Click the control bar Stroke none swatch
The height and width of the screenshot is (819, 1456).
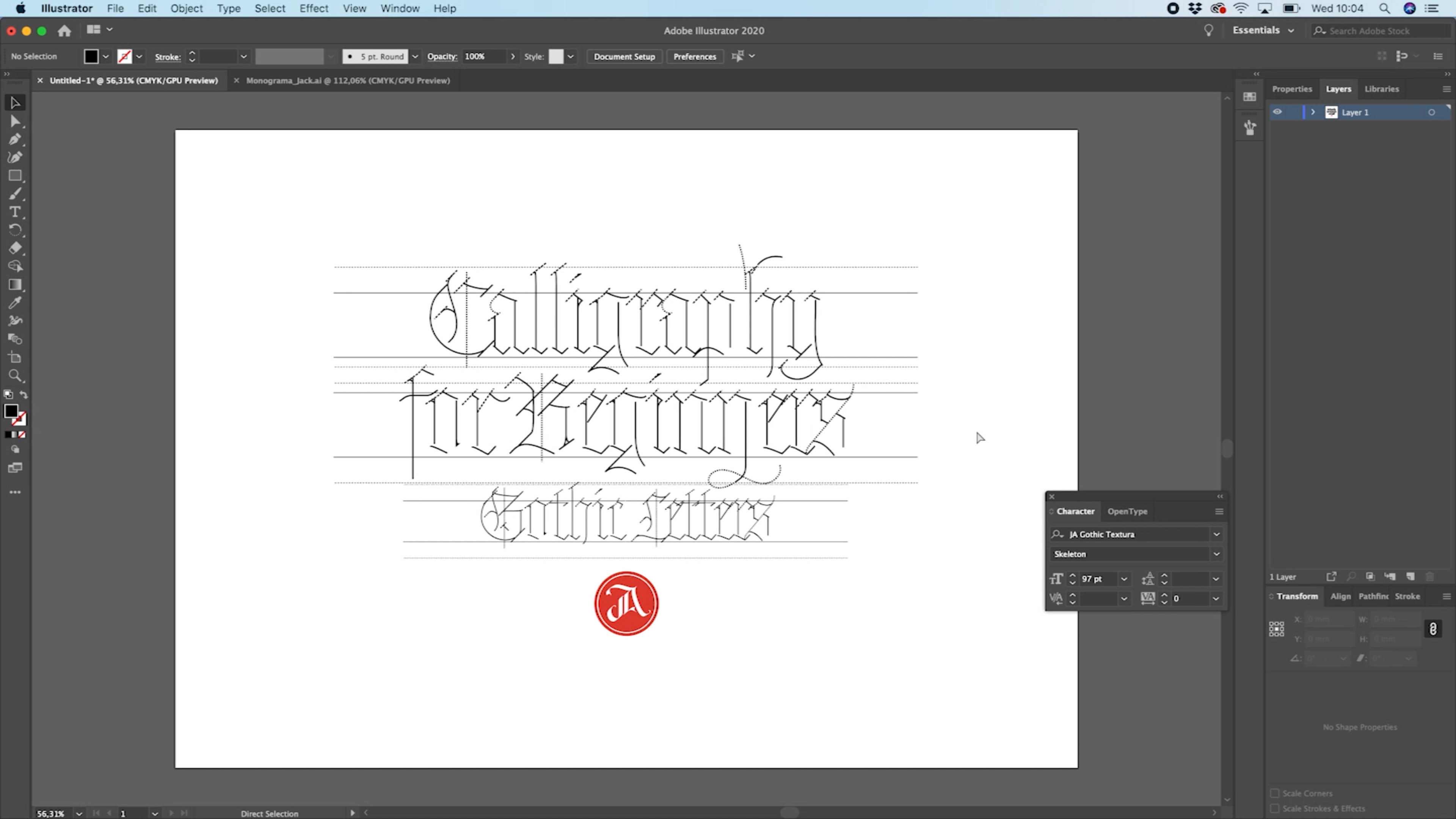124,56
